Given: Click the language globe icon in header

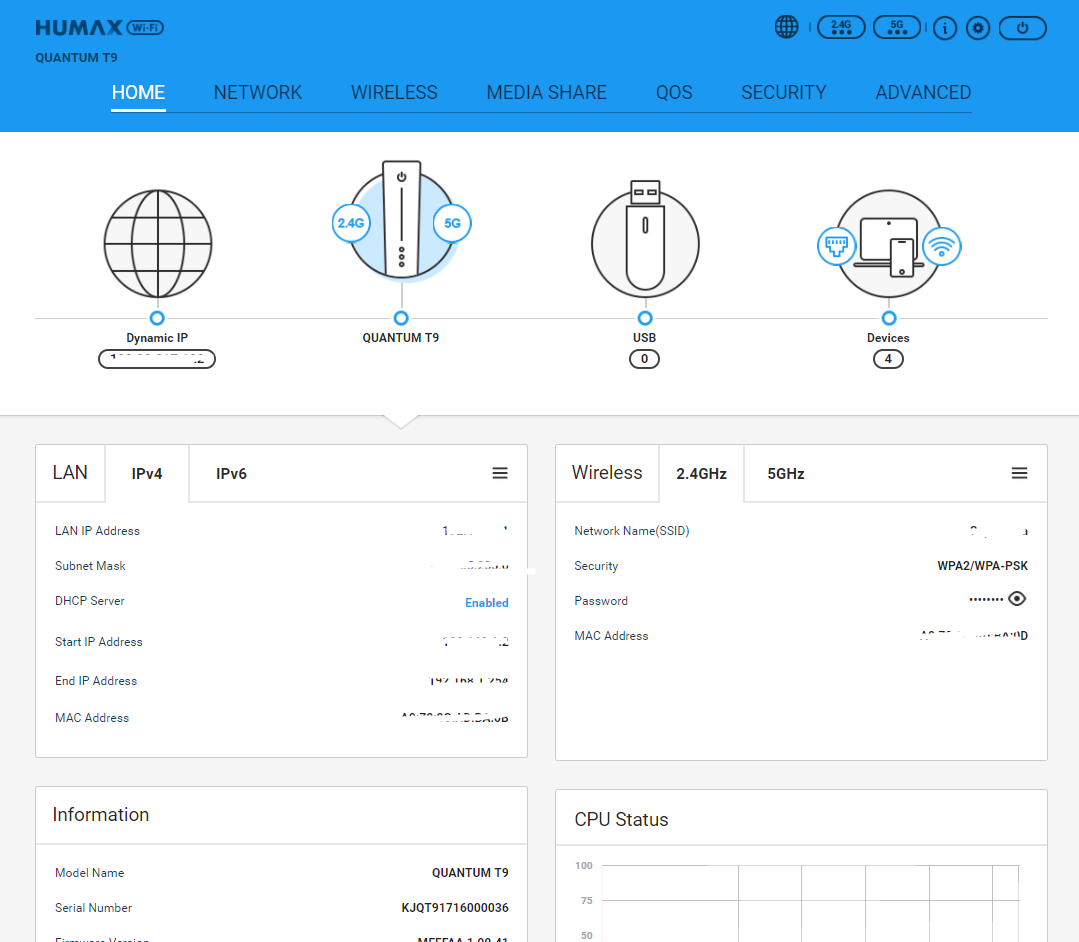Looking at the screenshot, I should coord(786,28).
